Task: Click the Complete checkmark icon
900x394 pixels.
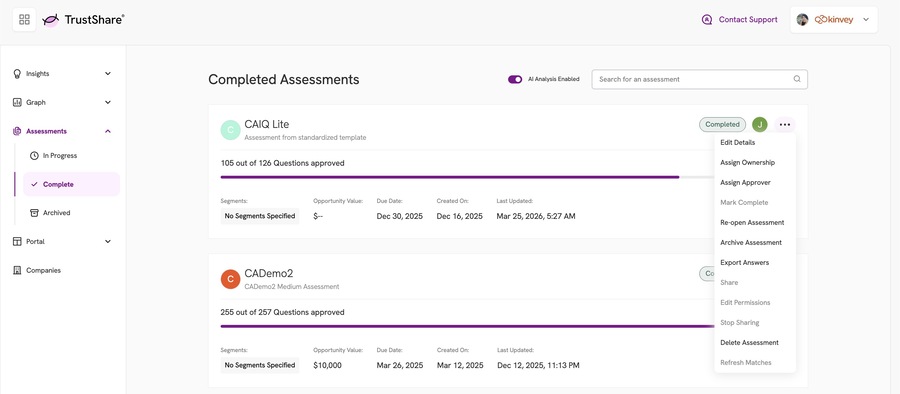Action: [x=34, y=184]
